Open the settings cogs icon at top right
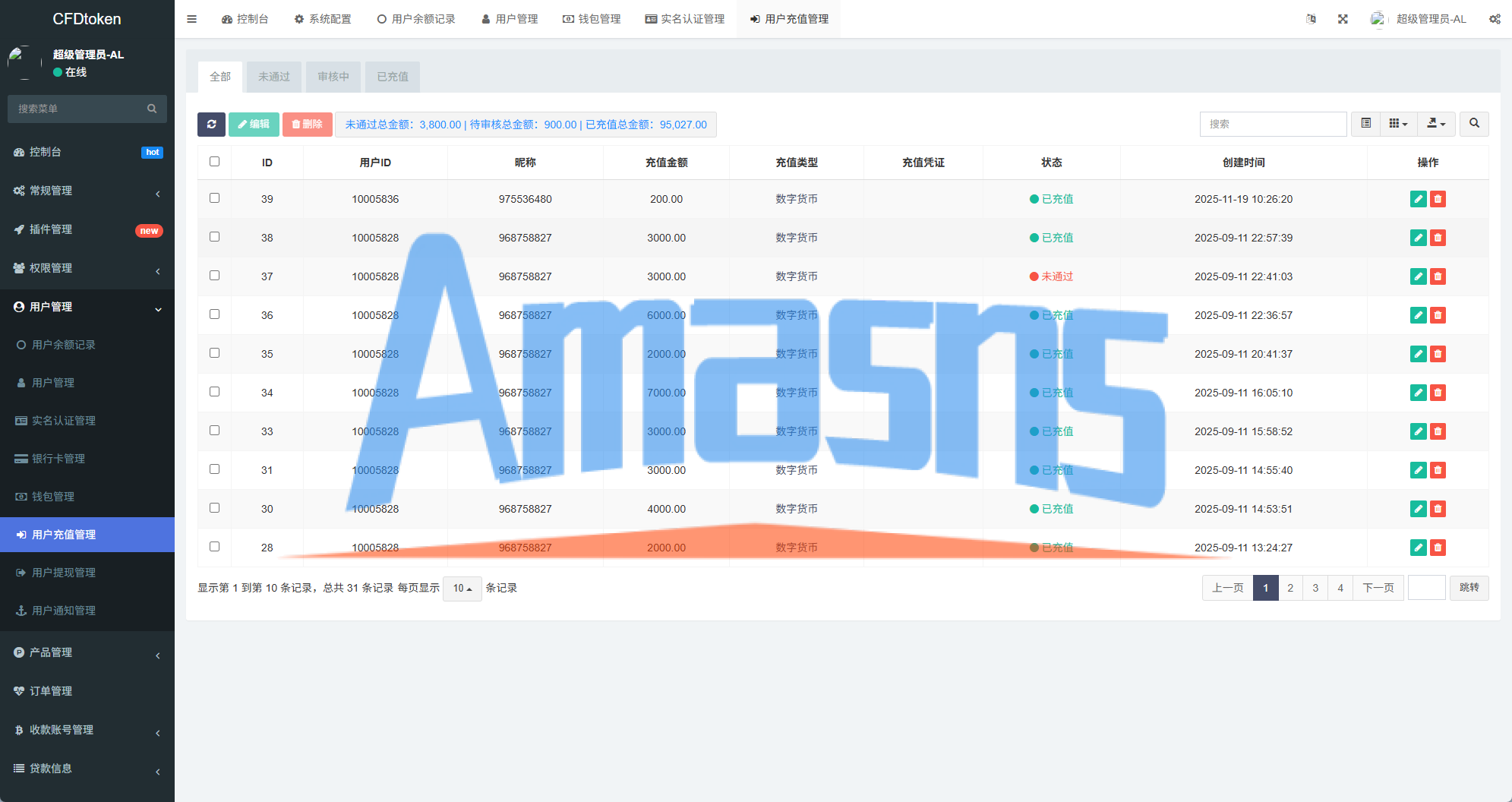This screenshot has height=802, width=1512. (1495, 19)
